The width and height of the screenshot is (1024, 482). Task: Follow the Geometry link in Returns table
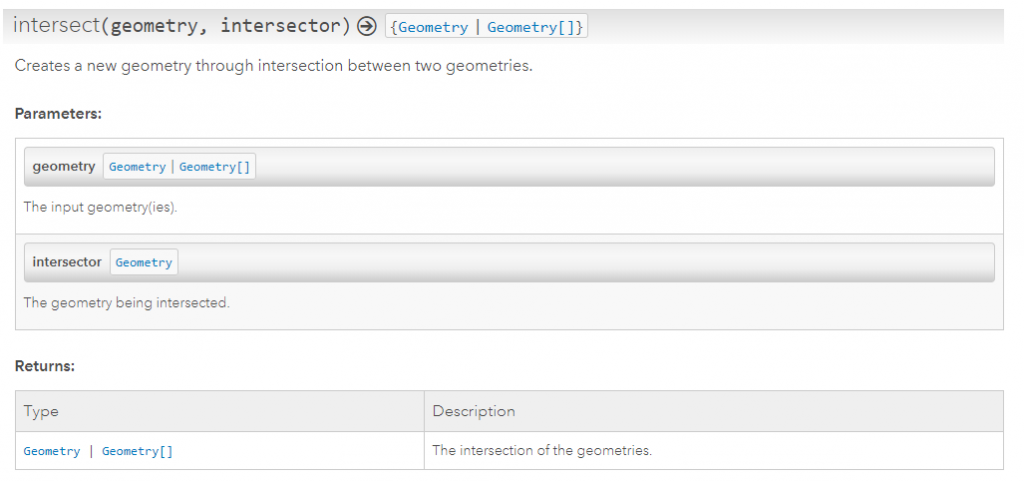pos(52,451)
